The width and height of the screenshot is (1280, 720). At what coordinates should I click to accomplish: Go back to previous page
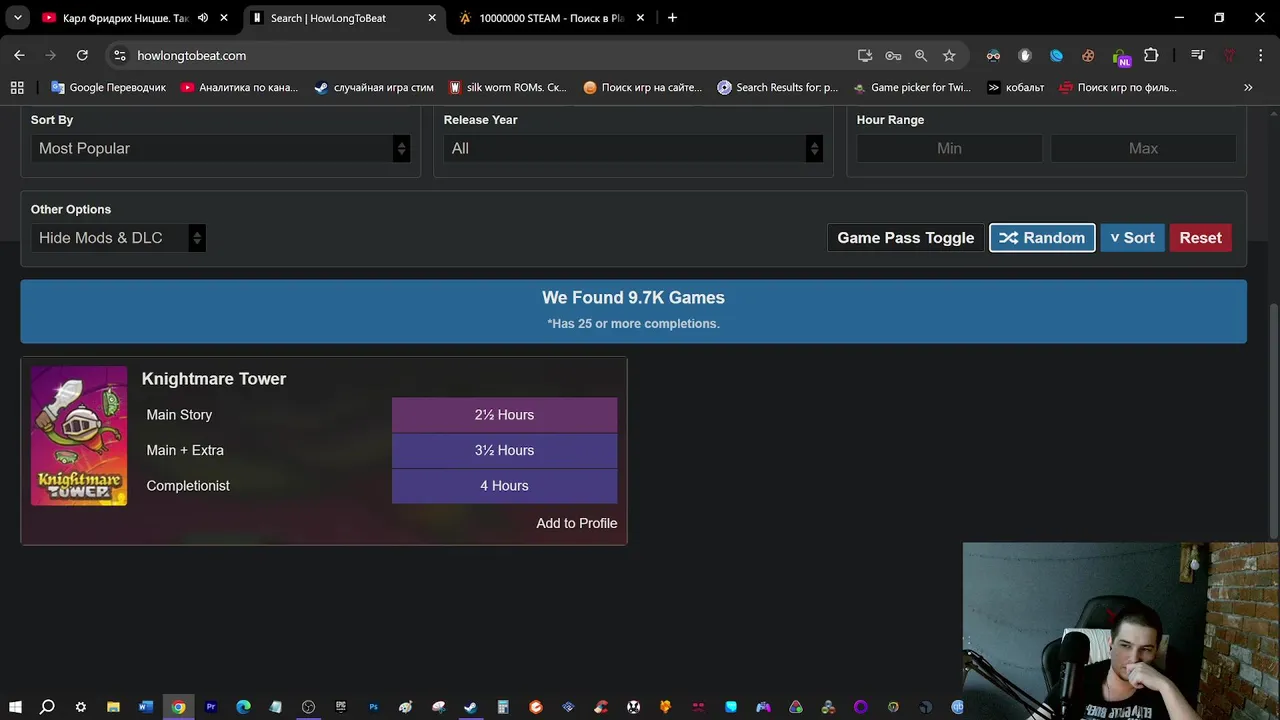click(19, 56)
